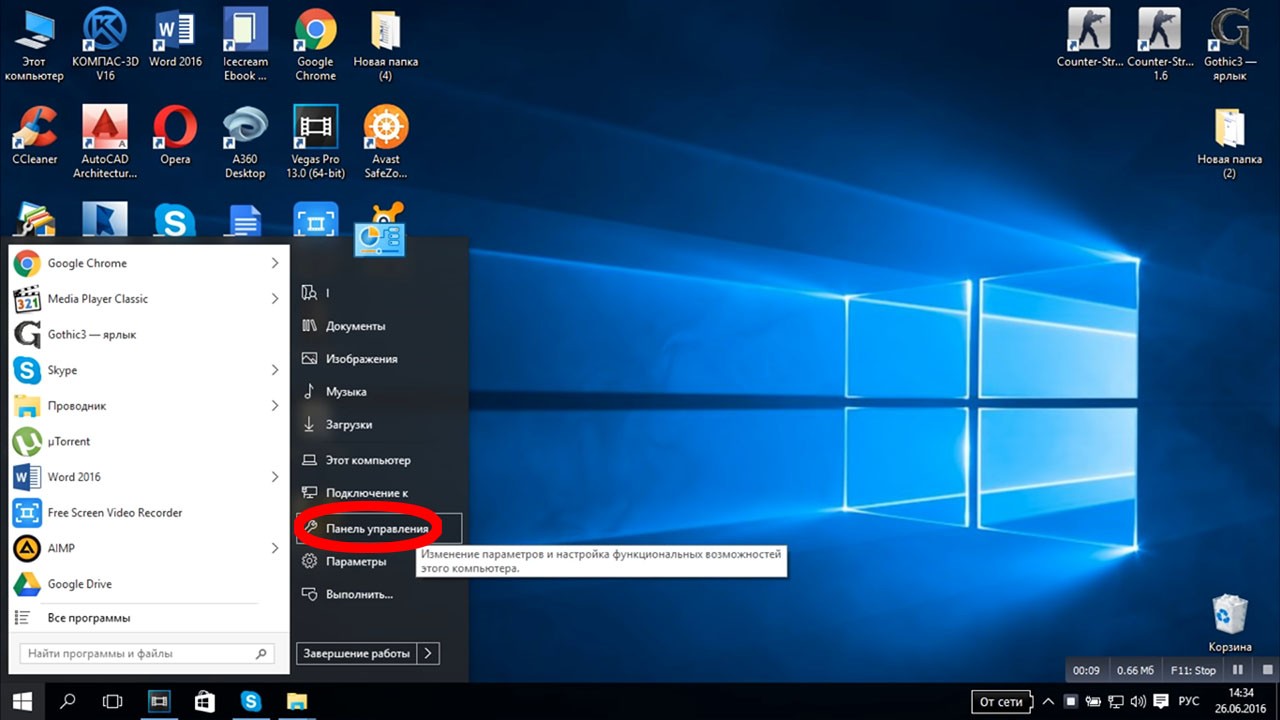
Task: Select the Этот компьютер desktop icon
Action: [33, 45]
